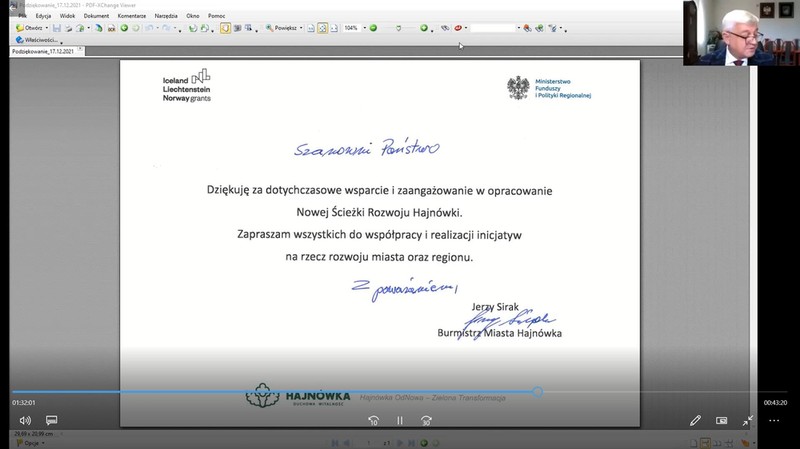Open the Pomoc menu
The height and width of the screenshot is (449, 800).
[216, 16]
